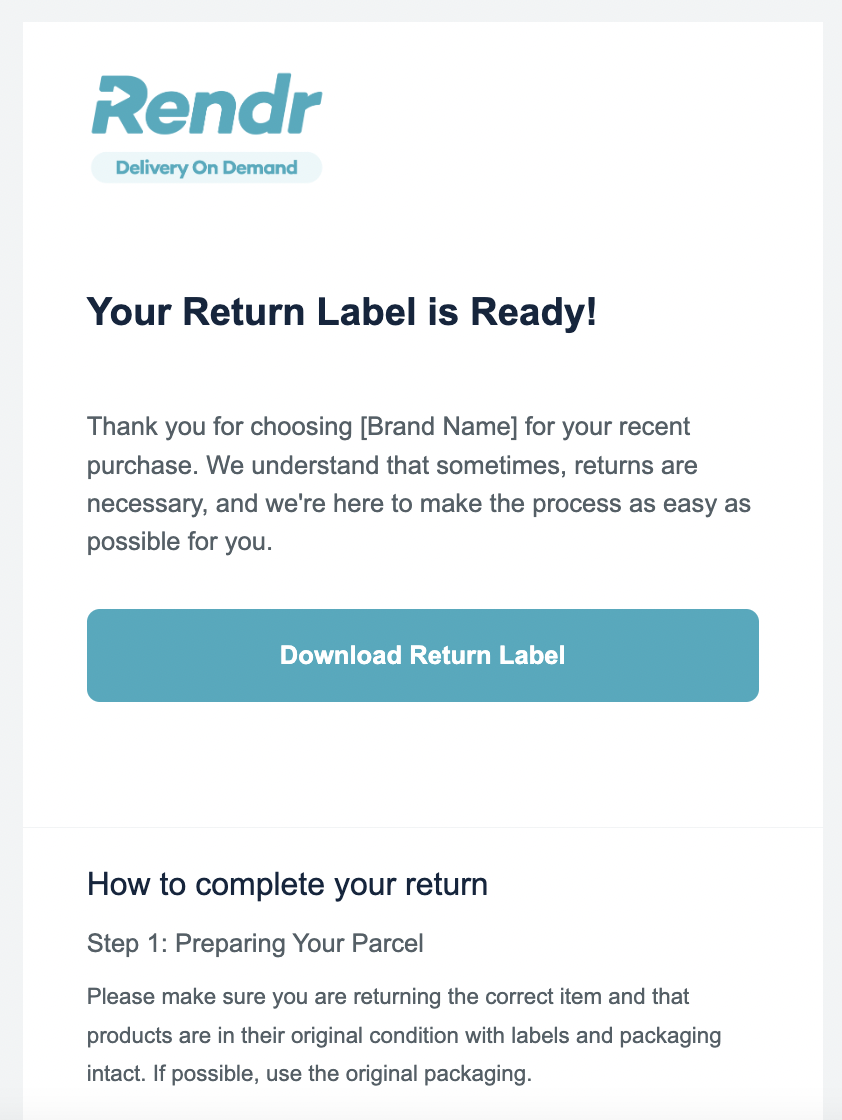Click the phrase 'possible for you.' in intro
The height and width of the screenshot is (1120, 842).
180,542
